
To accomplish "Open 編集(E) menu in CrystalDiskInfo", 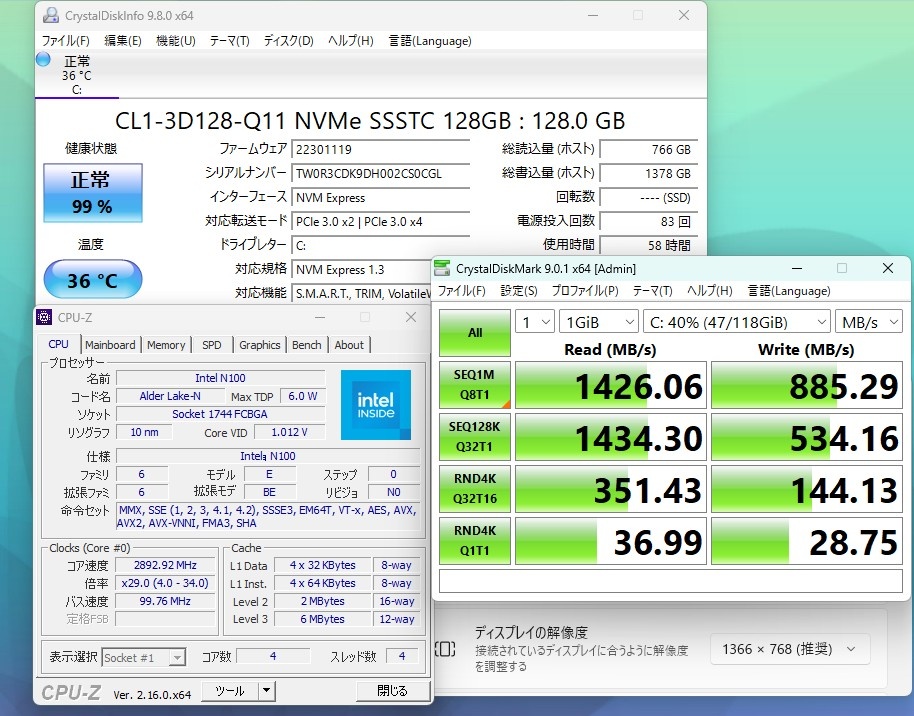I will point(122,41).
